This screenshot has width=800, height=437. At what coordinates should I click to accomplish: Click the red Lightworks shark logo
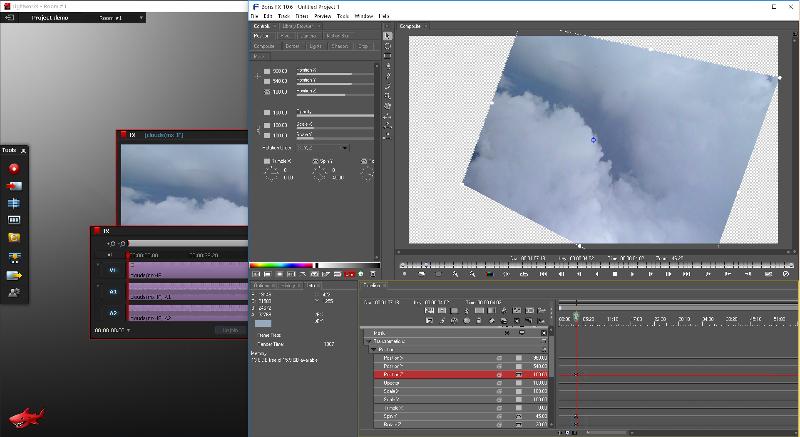25,417
